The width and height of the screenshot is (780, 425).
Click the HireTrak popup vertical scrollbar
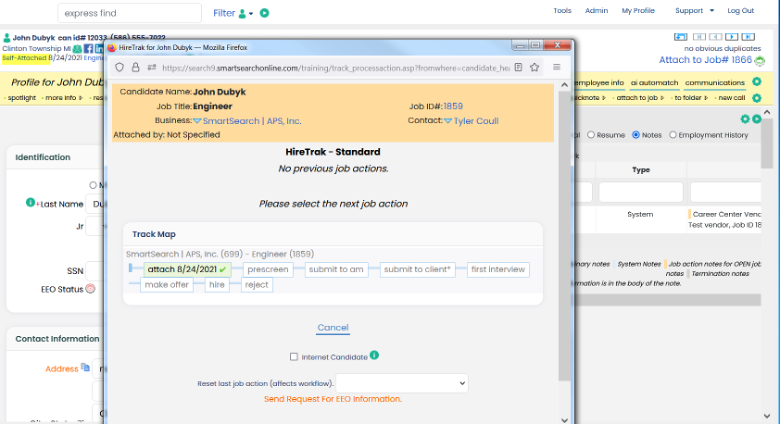pos(564,236)
